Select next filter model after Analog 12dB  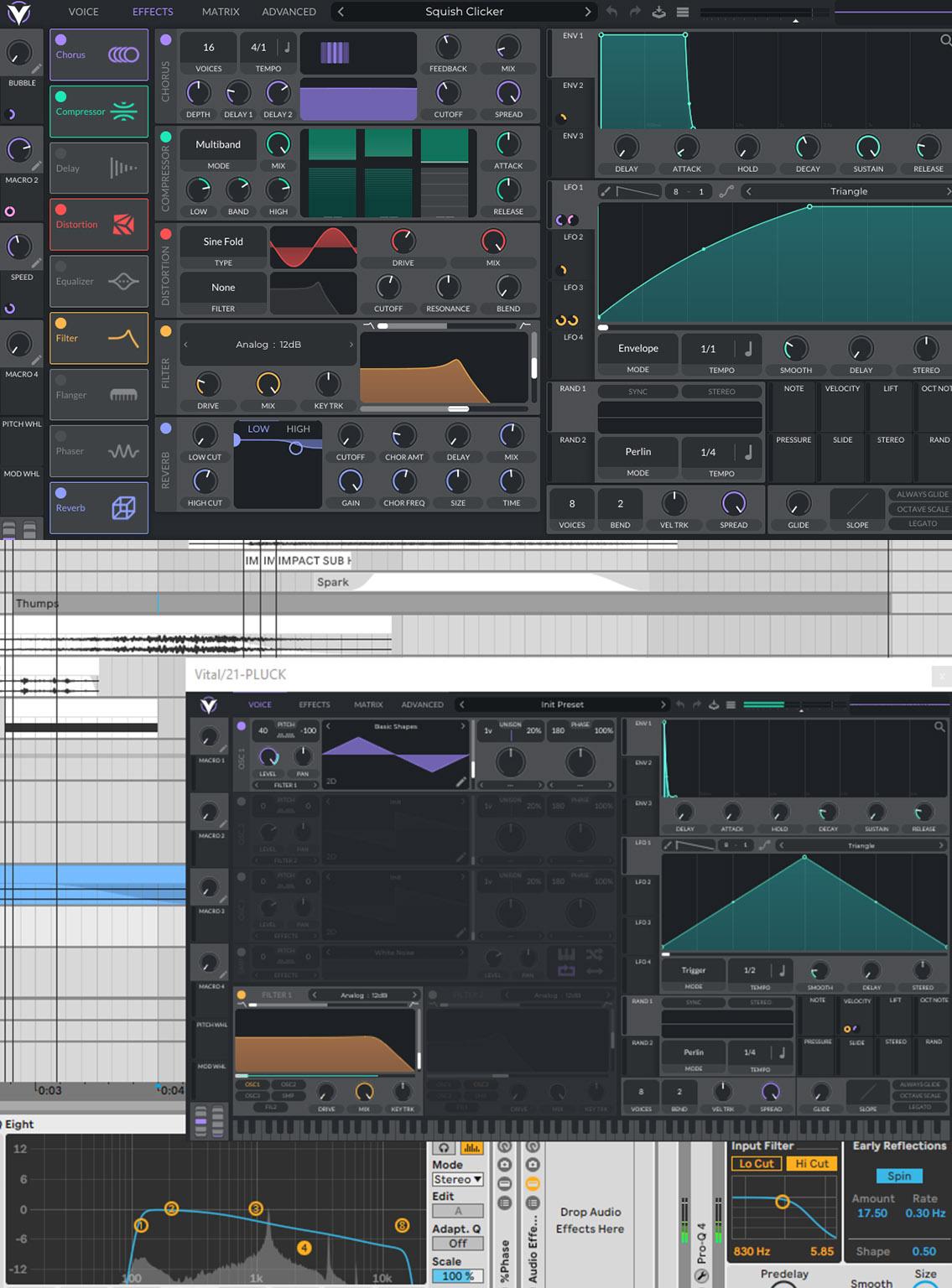[x=351, y=345]
